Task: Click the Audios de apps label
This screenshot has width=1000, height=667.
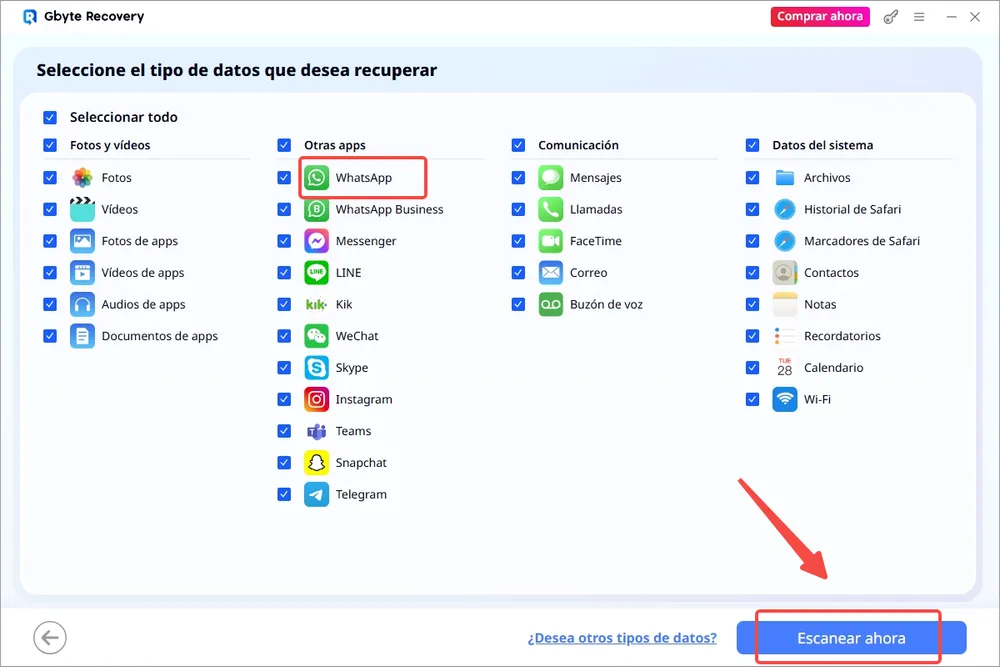Action: tap(143, 304)
